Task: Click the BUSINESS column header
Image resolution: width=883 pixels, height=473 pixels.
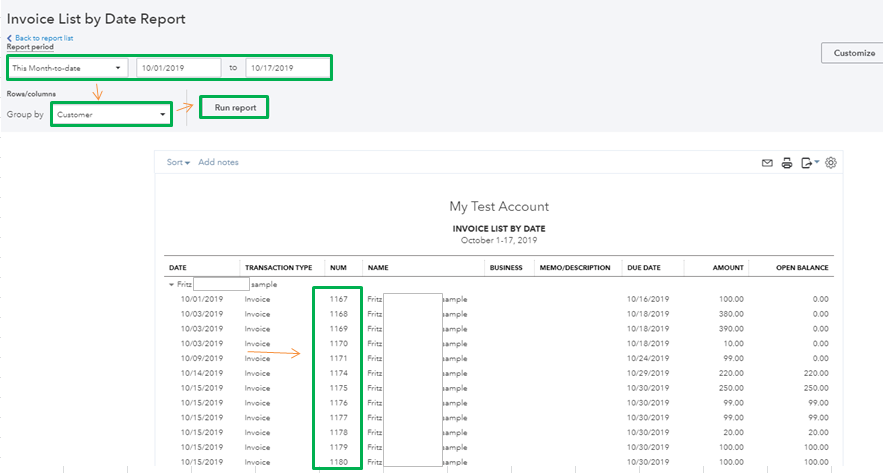Action: tap(506, 268)
